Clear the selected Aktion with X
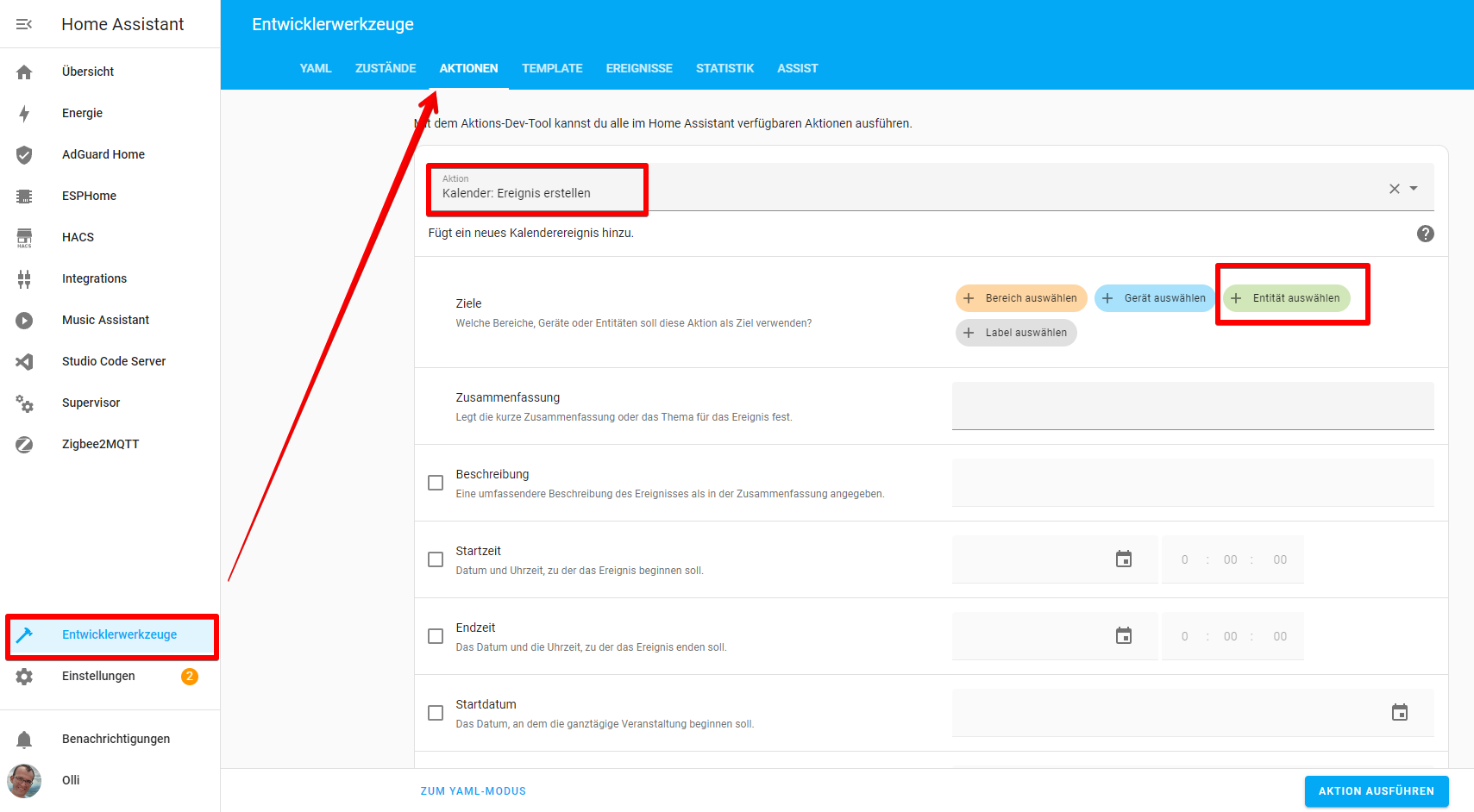This screenshot has height=812, width=1474. click(x=1394, y=189)
